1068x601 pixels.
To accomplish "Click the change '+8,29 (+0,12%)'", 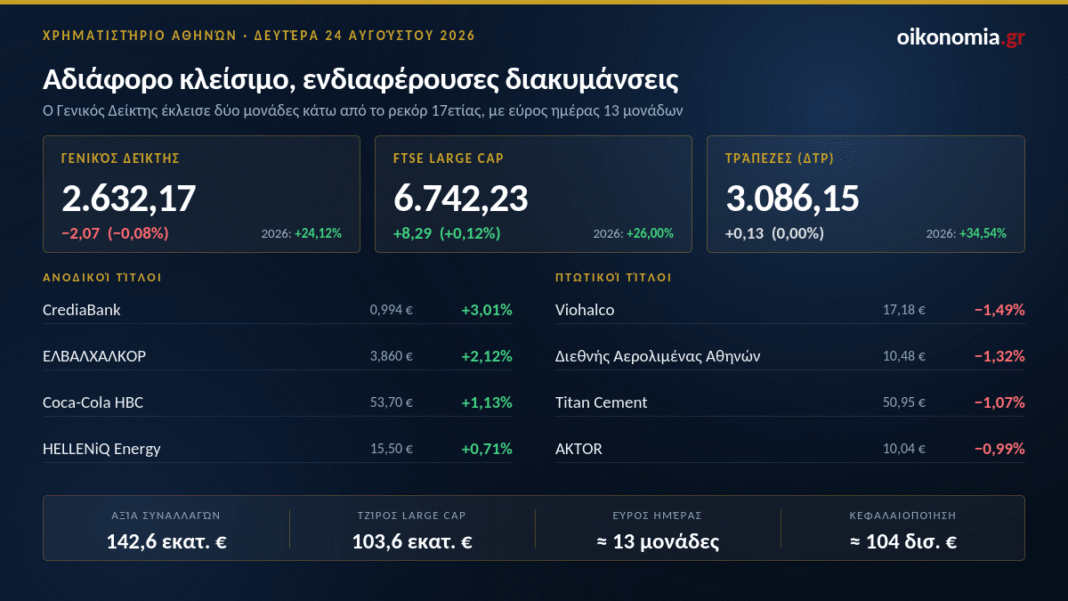I will tap(447, 233).
